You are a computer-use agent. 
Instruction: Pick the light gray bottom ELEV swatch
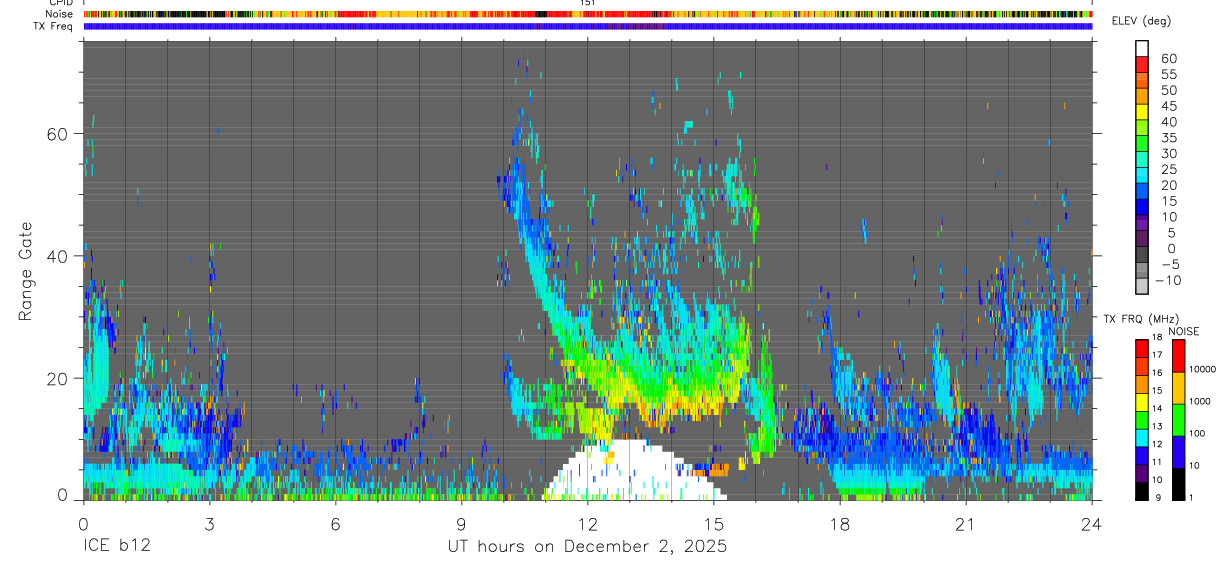[1142, 285]
